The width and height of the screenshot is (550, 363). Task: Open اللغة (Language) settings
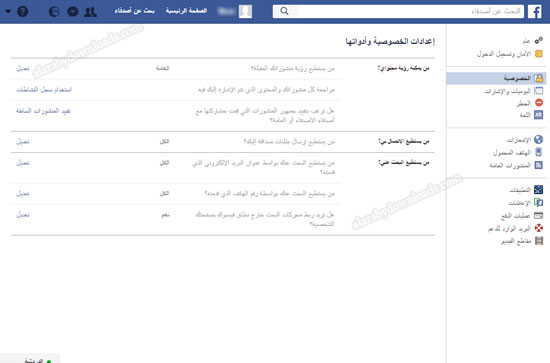[x=531, y=115]
